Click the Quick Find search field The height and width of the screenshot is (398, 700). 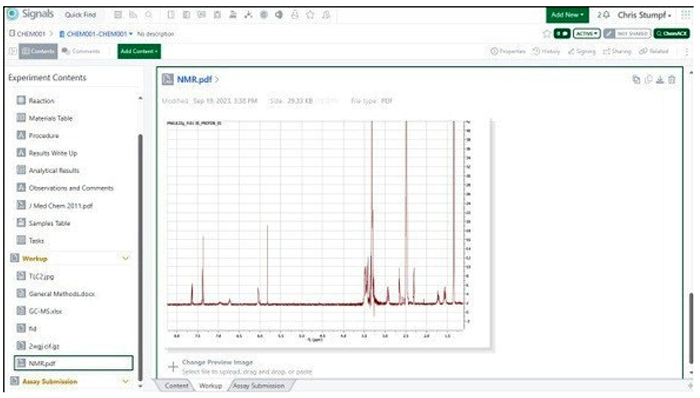[81, 15]
